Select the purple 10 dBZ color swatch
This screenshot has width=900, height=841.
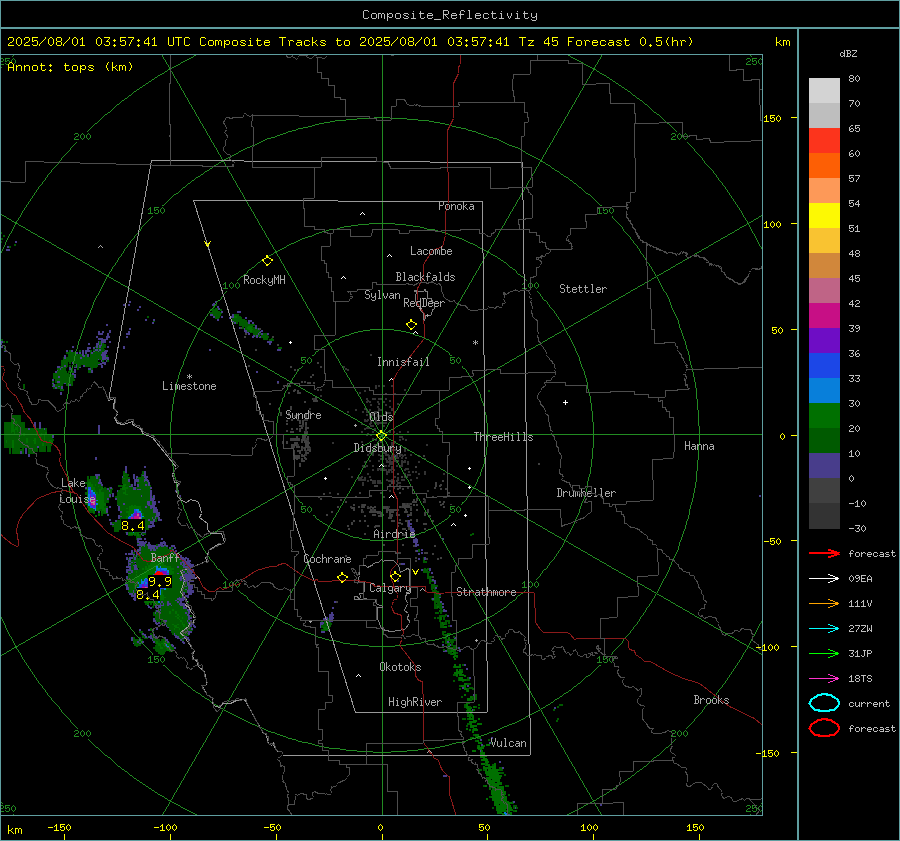pyautogui.click(x=824, y=466)
